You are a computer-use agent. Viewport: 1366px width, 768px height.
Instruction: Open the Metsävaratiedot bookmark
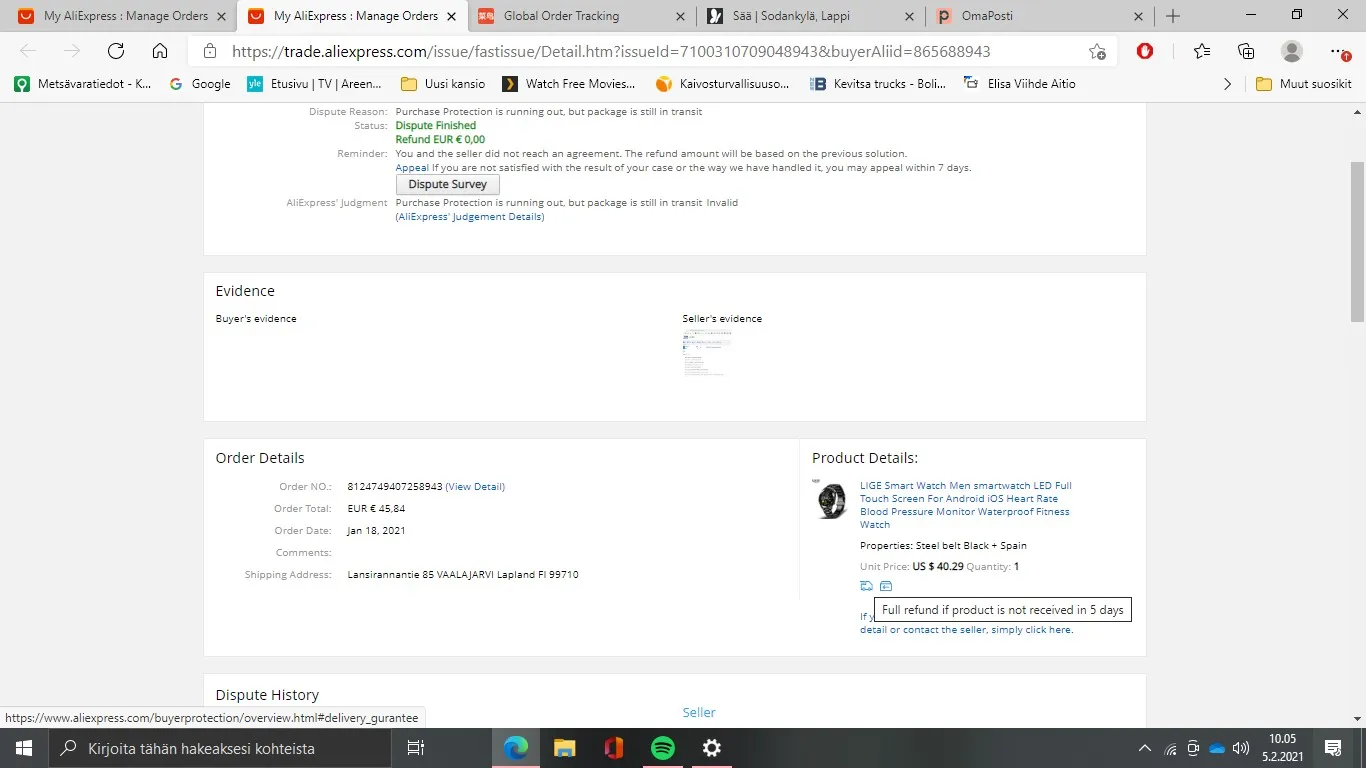[83, 84]
